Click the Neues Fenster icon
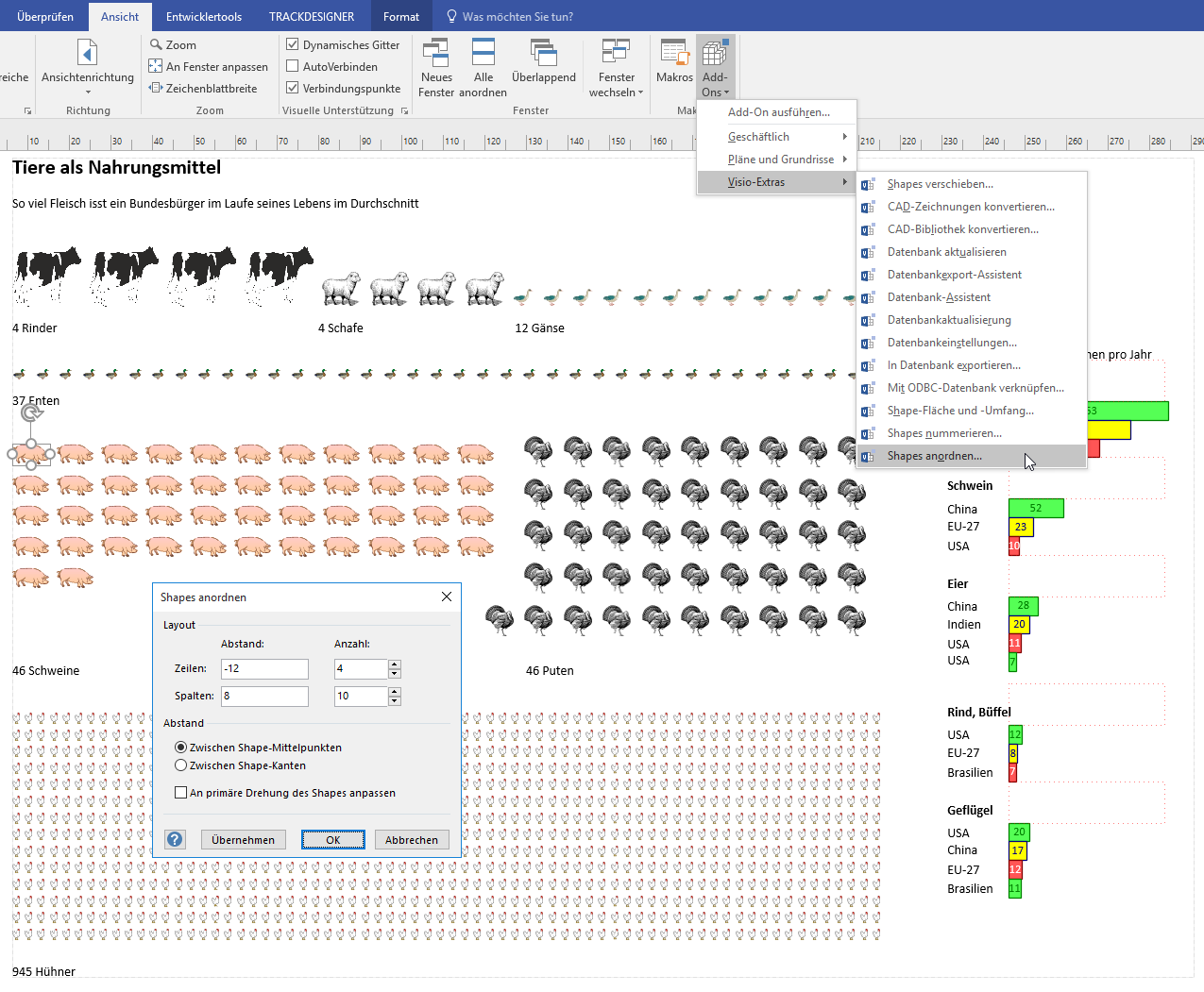1204x992 pixels. 435,54
